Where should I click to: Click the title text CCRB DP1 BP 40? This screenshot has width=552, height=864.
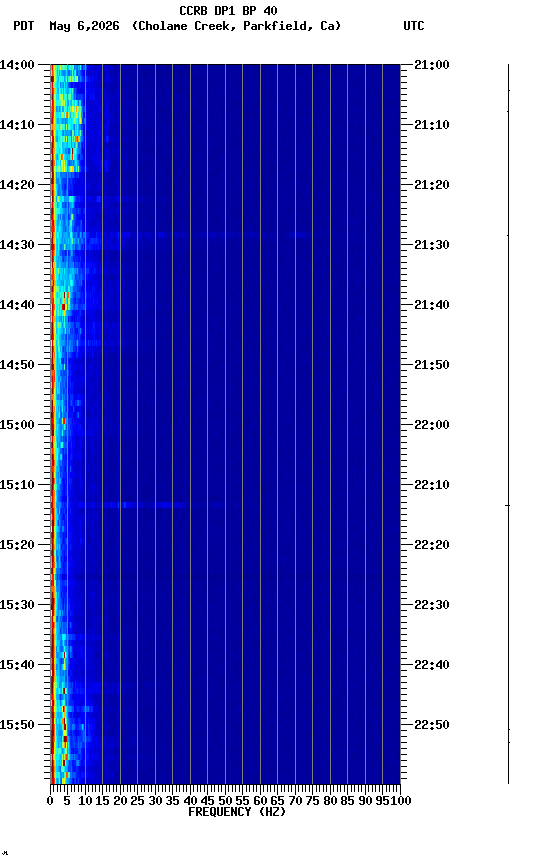click(228, 10)
